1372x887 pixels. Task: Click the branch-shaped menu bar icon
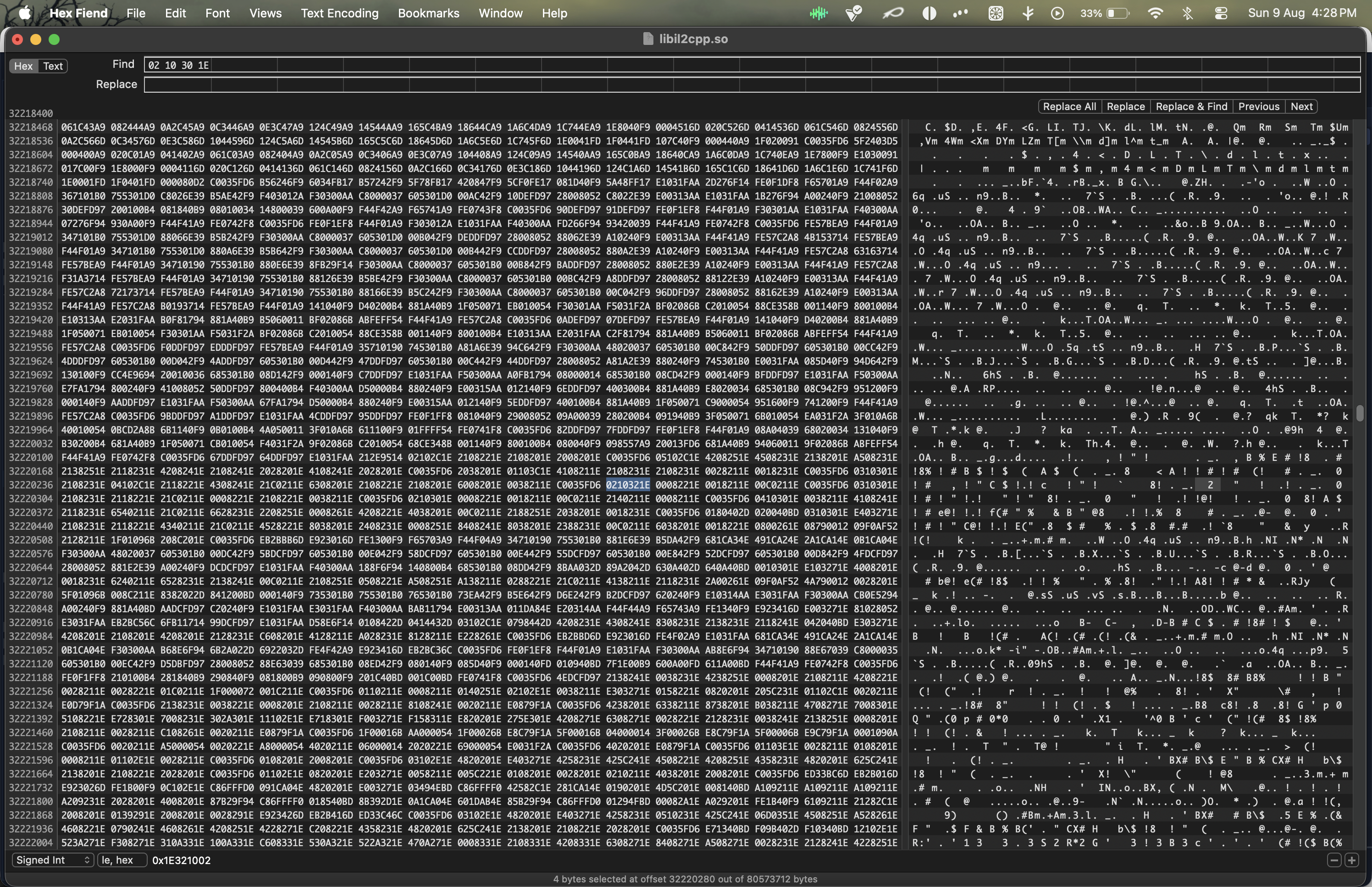tap(1028, 13)
